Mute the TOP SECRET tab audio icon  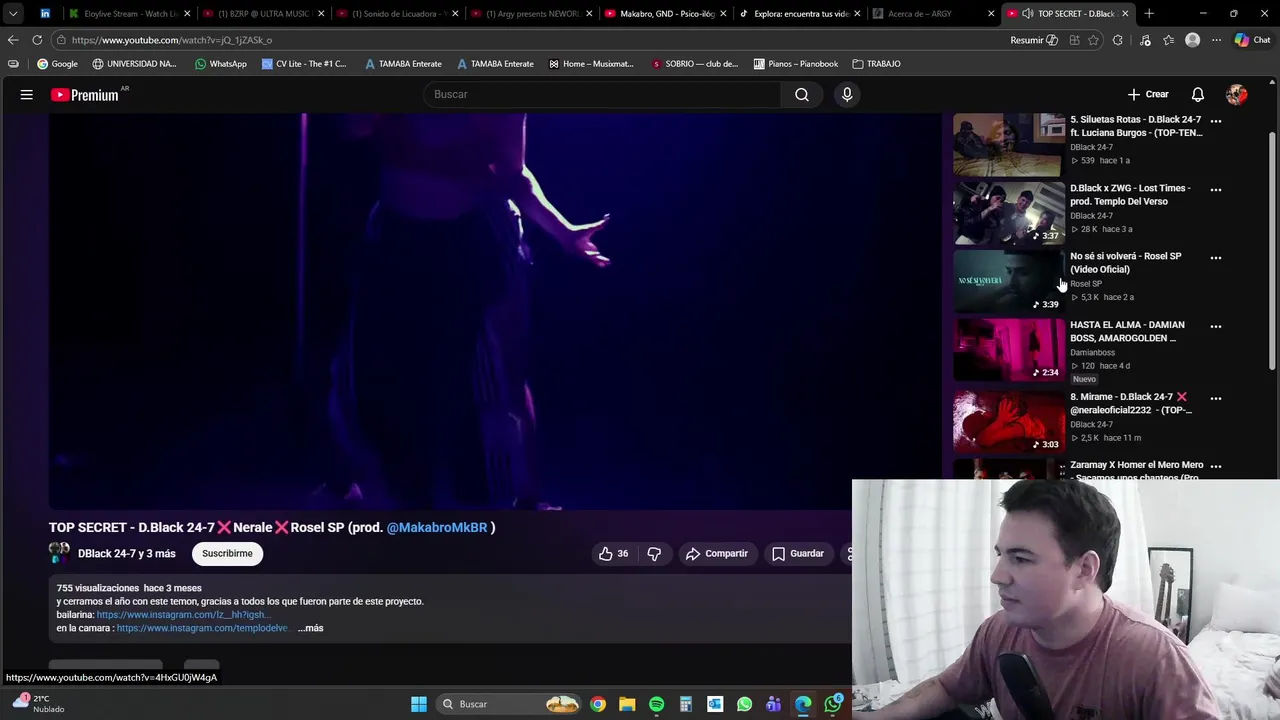[x=1027, y=14]
